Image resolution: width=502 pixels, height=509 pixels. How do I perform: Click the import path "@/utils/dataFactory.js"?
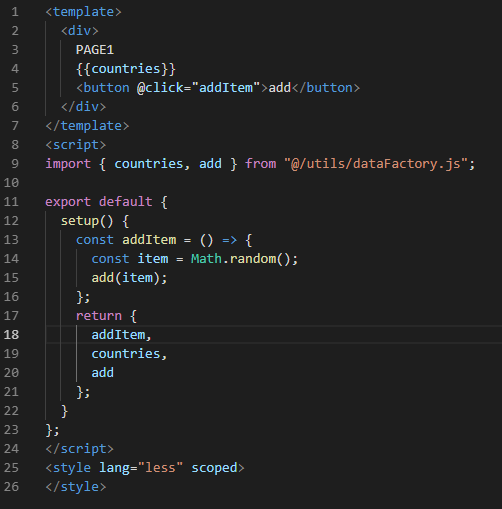[x=376, y=164]
